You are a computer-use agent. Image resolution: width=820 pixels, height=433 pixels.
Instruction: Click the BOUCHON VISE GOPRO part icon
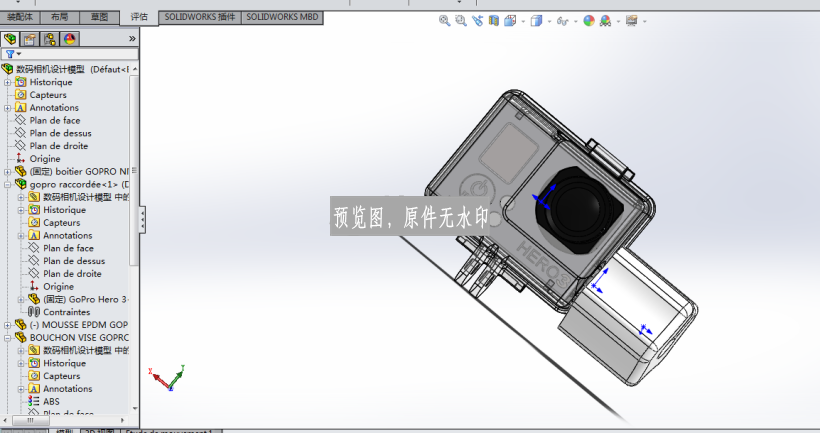tap(21, 337)
